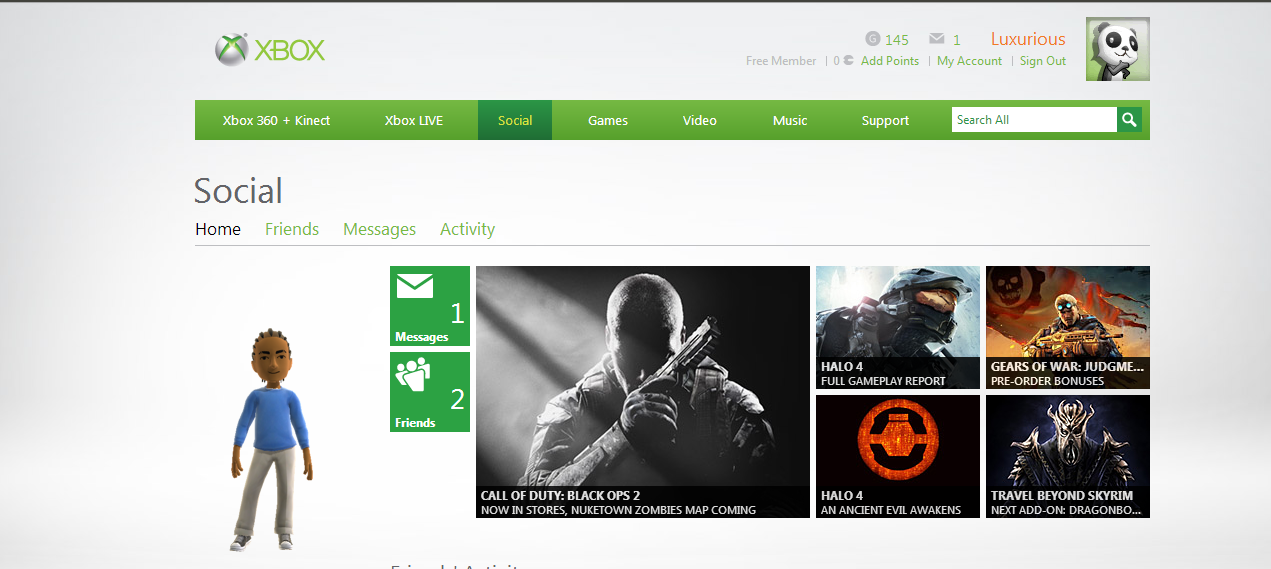Click the Free Member label
Screen dimensions: 1271x569
coord(781,61)
